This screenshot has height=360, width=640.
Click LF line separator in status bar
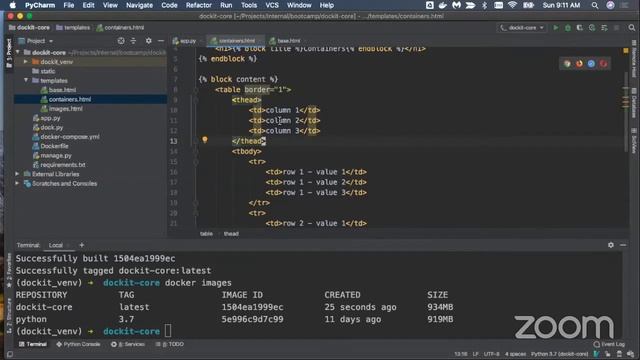476,354
